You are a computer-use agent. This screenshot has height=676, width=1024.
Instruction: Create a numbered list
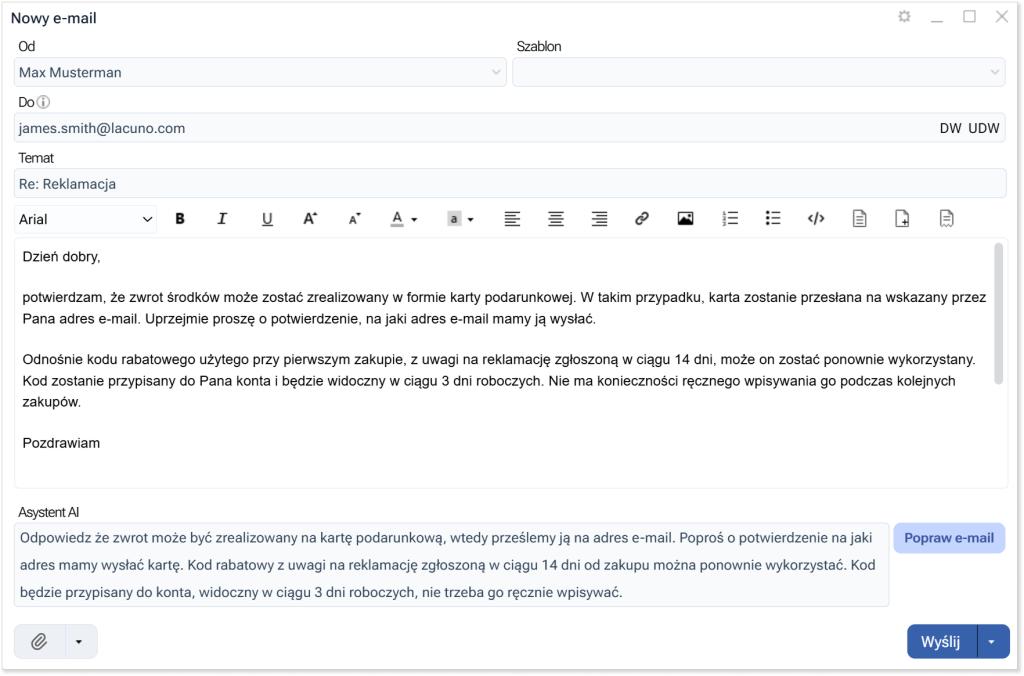point(730,219)
